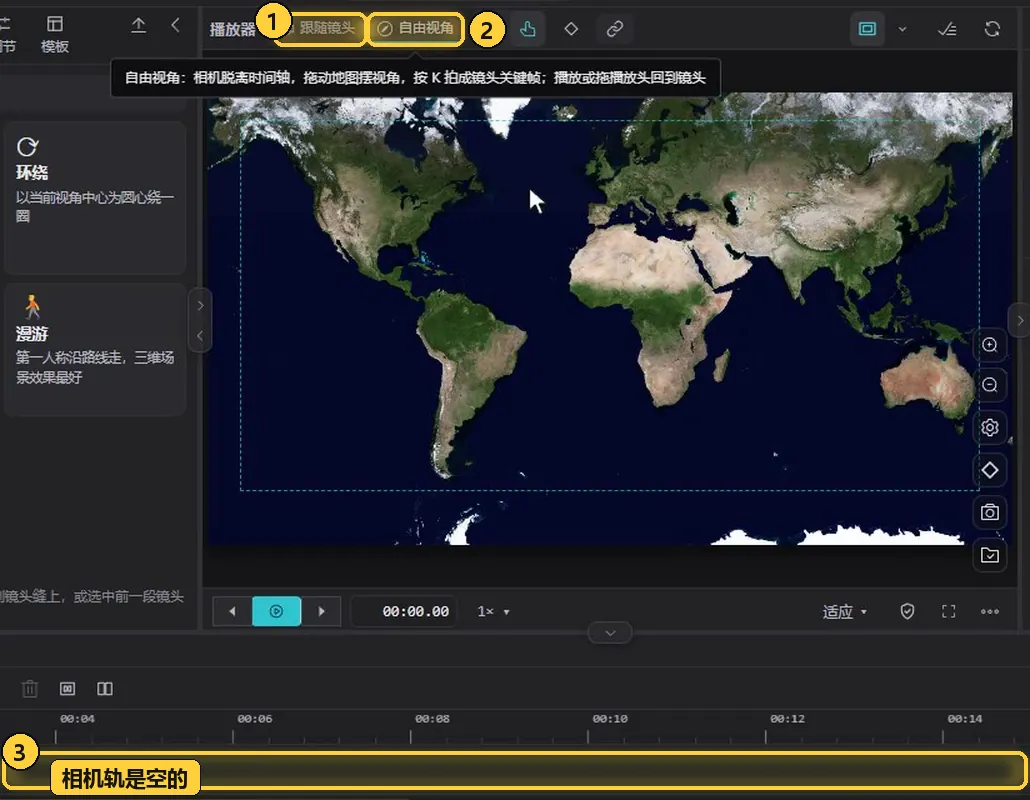Take a snapshot with the camera icon
Image resolution: width=1030 pixels, height=800 pixels.
point(989,512)
